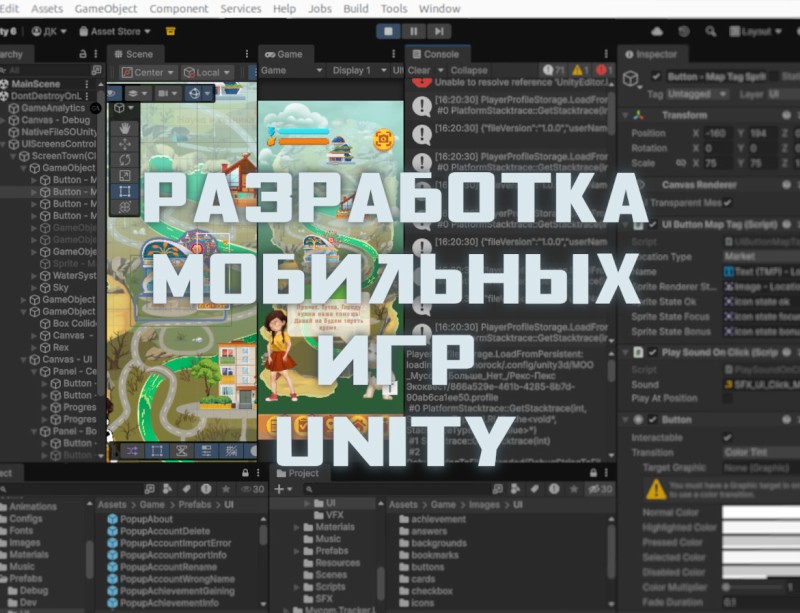Switch to the Inspector tab
Image resolution: width=800 pixels, height=613 pixels.
click(651, 54)
